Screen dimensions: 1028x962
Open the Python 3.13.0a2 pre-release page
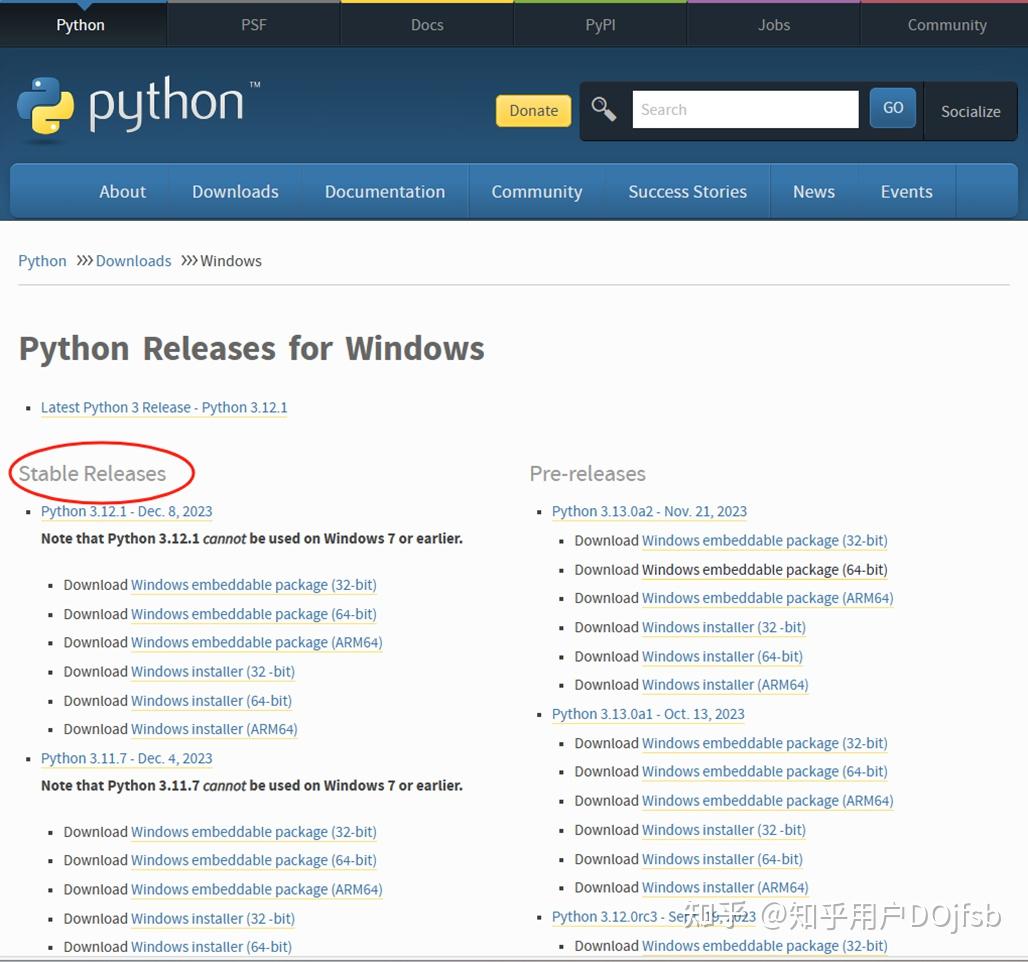pyautogui.click(x=649, y=511)
